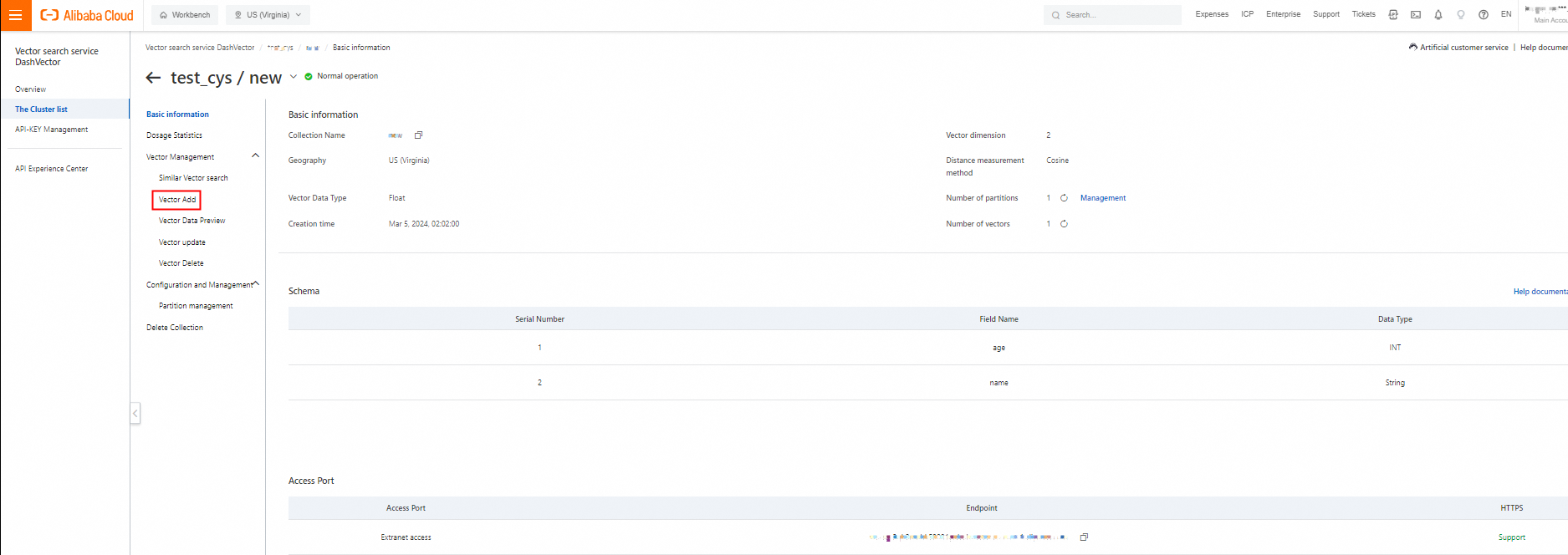Open the notifications bell icon
Viewport: 1568px width, 555px height.
1438,15
